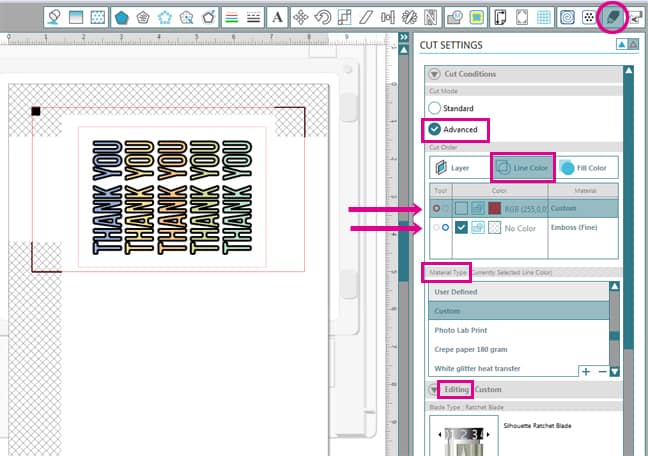Uncheck the No Color line checkbox
The width and height of the screenshot is (648, 456).
(461, 228)
